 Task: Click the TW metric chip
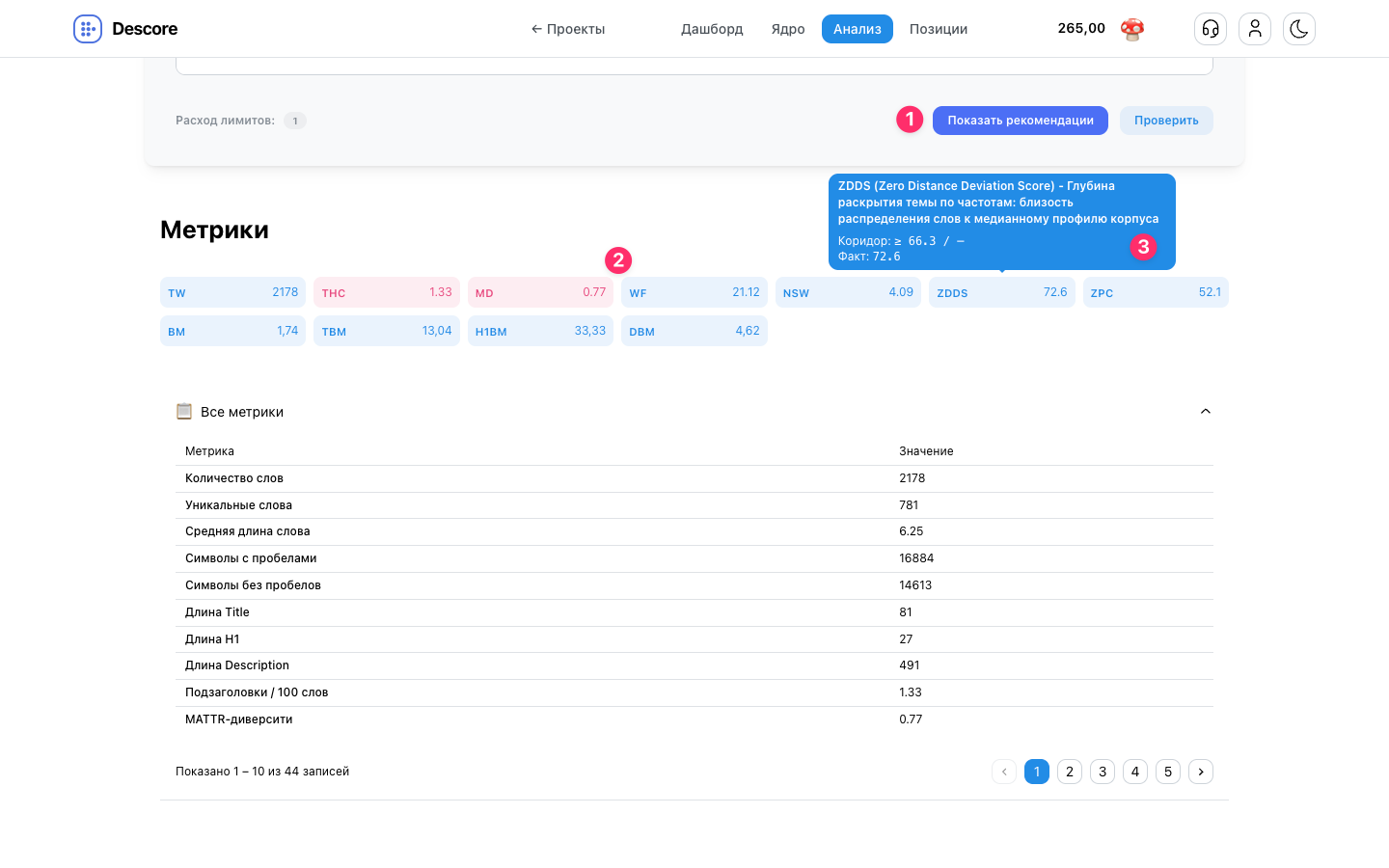click(x=233, y=292)
